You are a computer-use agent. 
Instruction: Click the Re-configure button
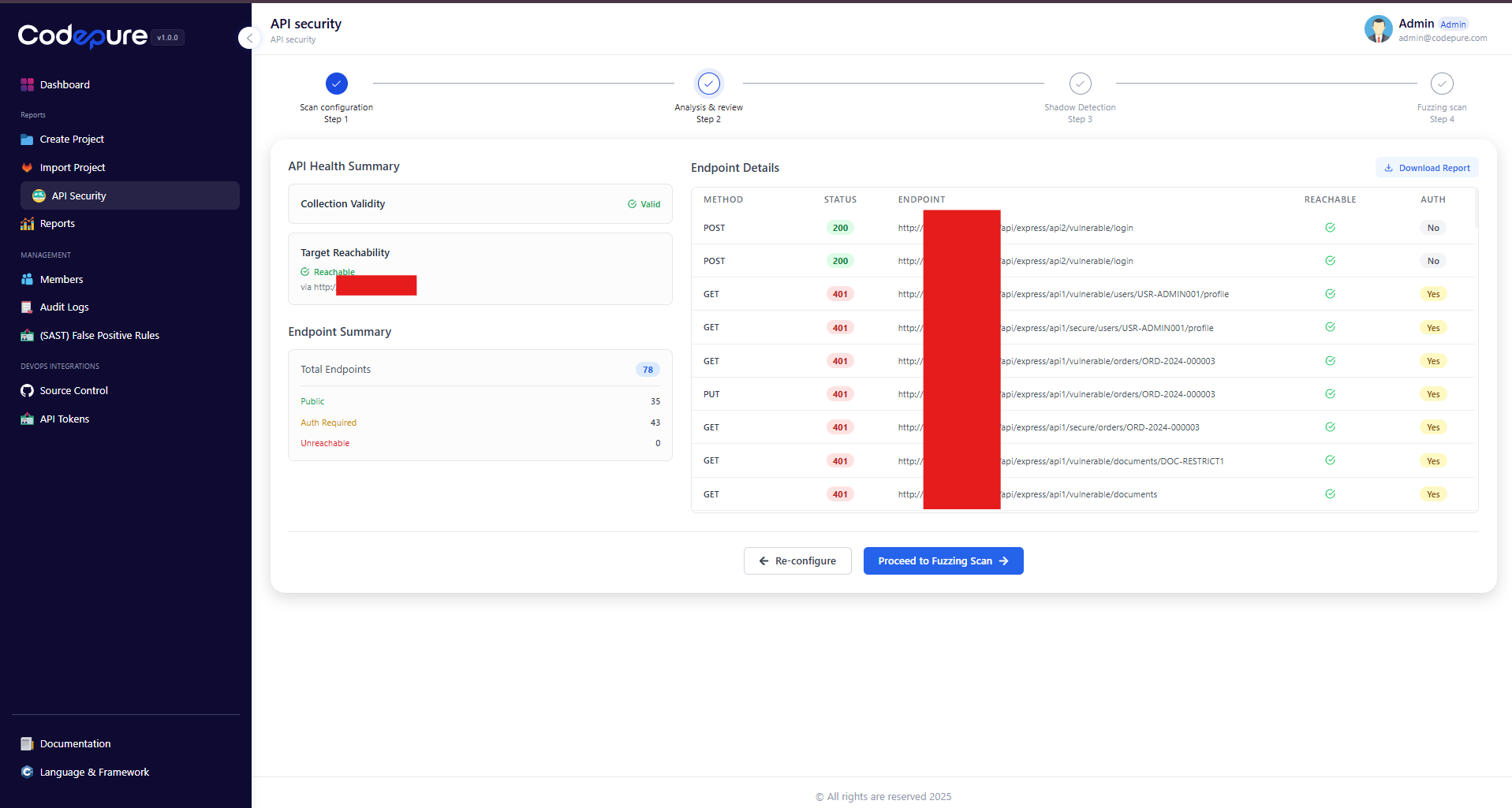click(797, 561)
